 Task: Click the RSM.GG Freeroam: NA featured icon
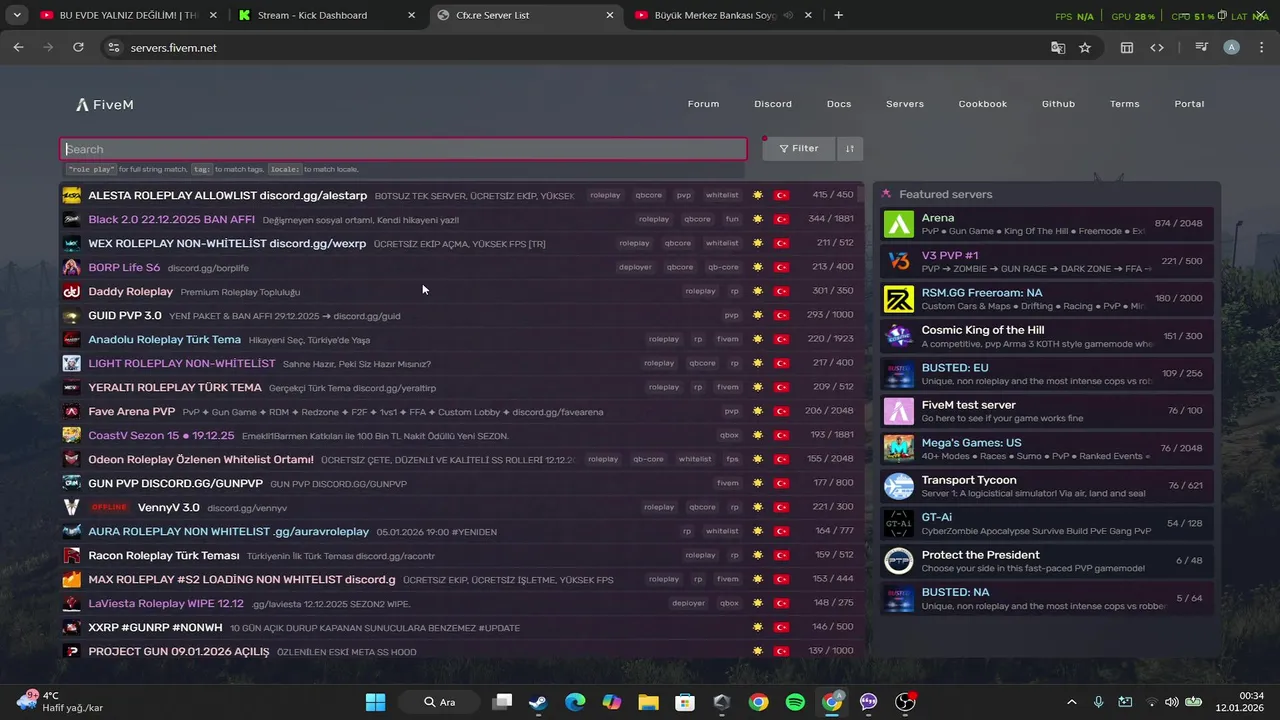pos(899,299)
